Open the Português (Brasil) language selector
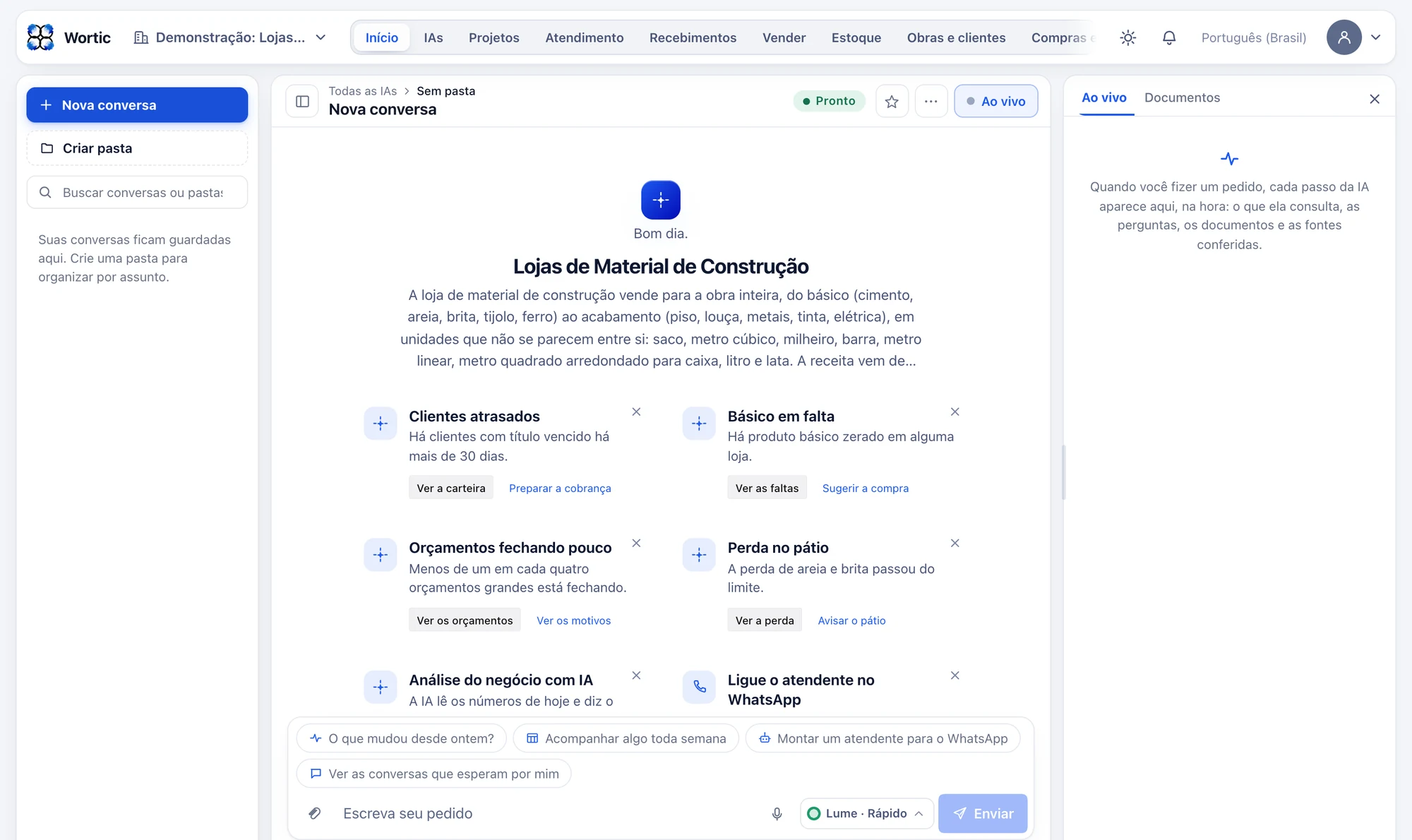Viewport: 1412px width, 840px height. pyautogui.click(x=1254, y=37)
